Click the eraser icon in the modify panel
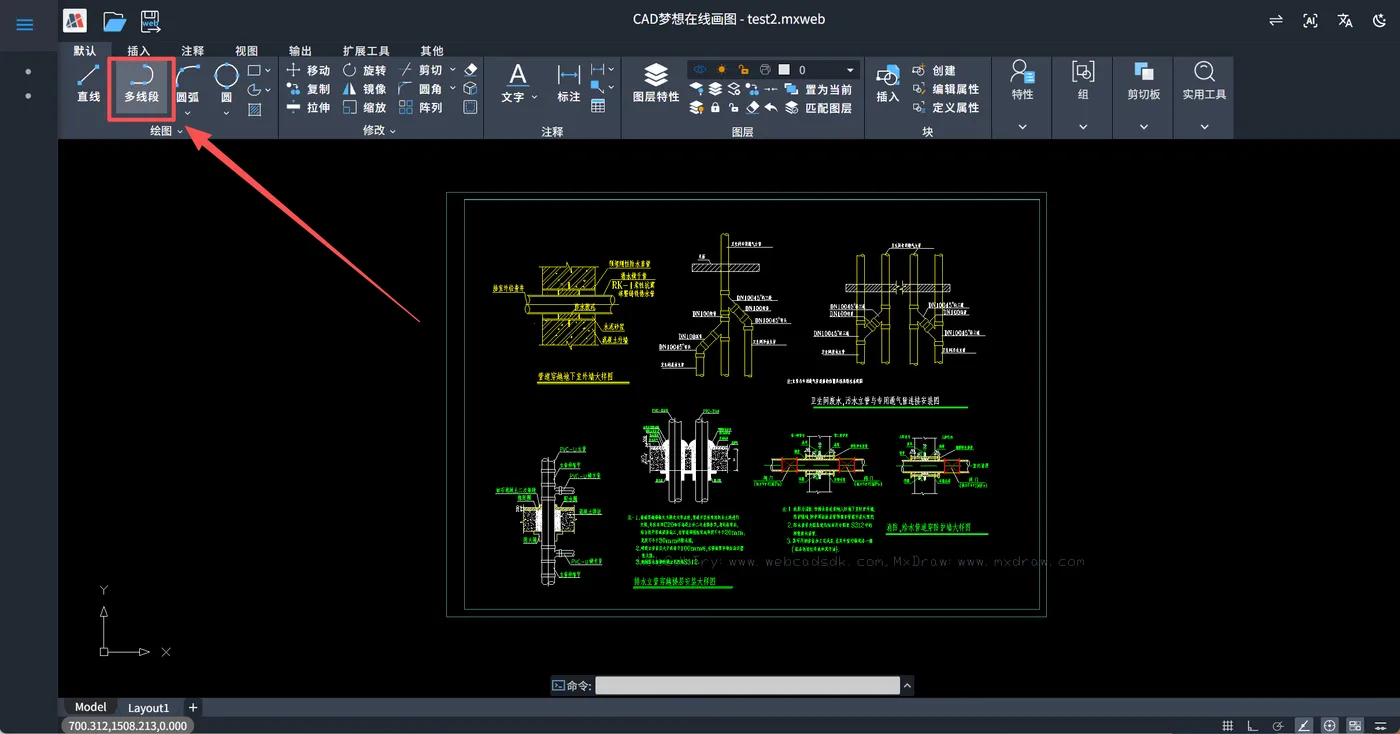Image resolution: width=1400 pixels, height=734 pixels. click(471, 70)
